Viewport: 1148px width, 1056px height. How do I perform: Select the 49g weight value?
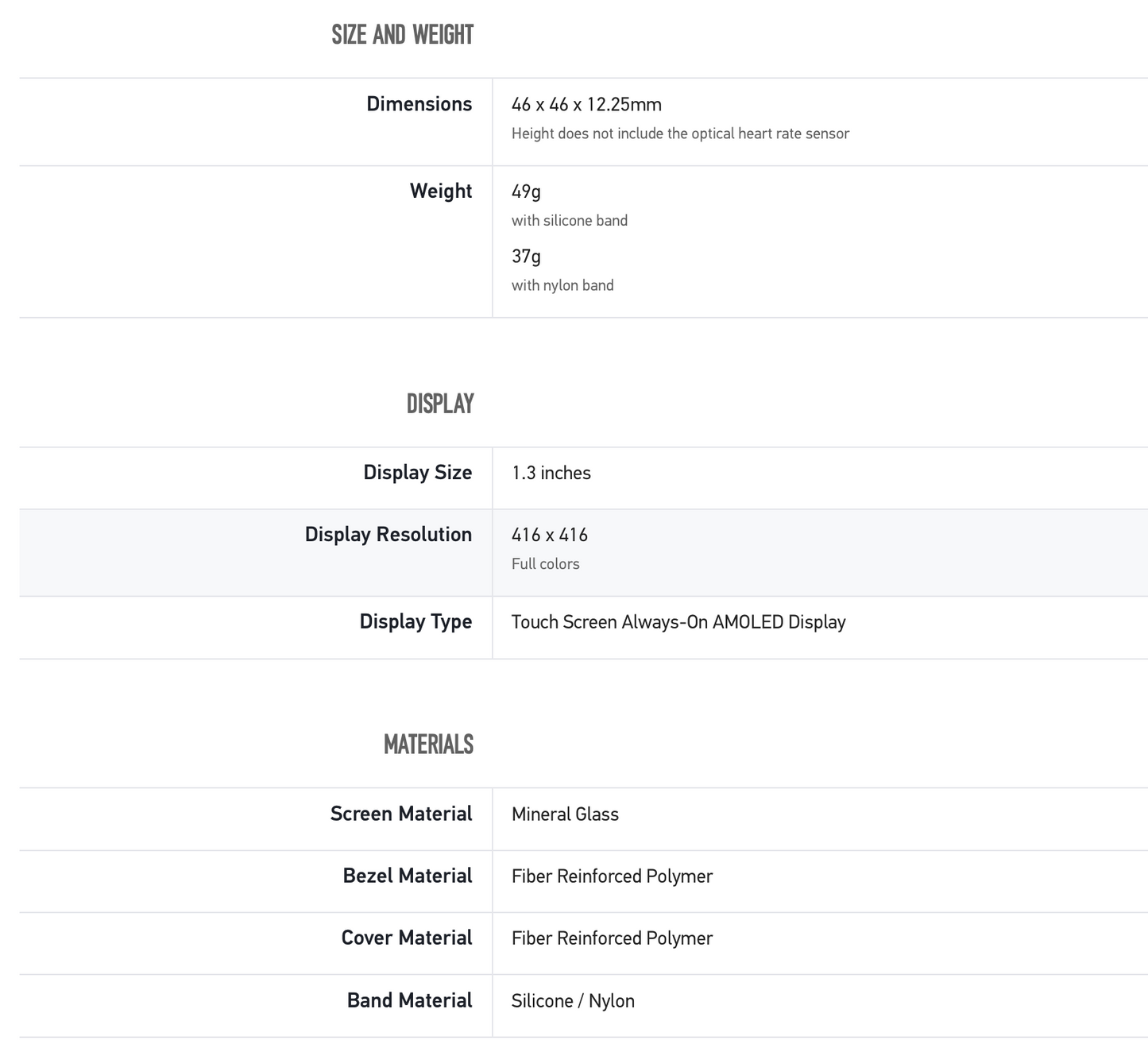pos(526,191)
